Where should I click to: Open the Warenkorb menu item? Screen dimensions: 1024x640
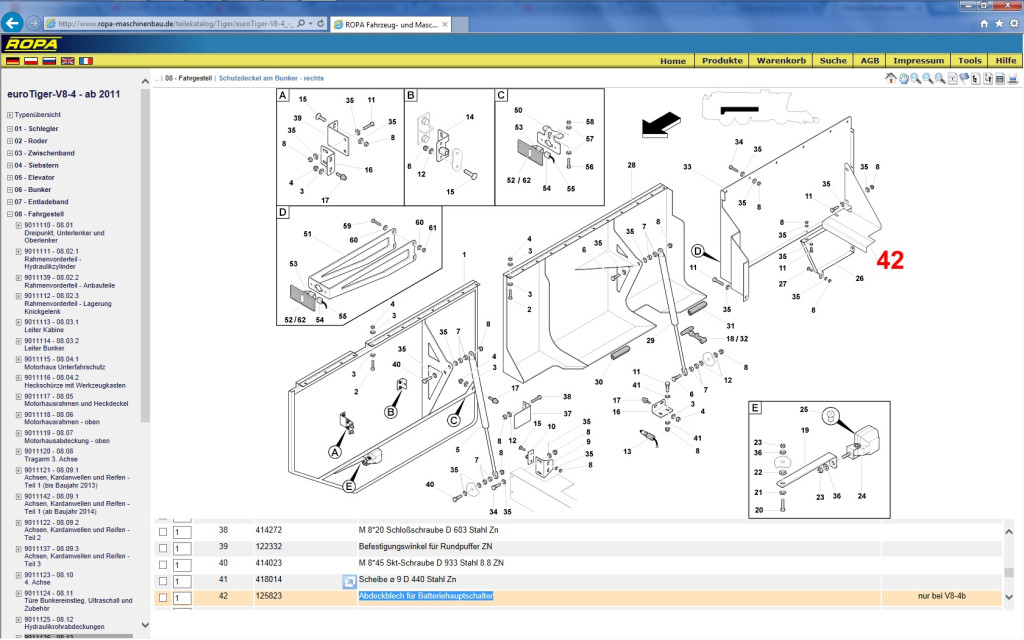click(x=781, y=61)
